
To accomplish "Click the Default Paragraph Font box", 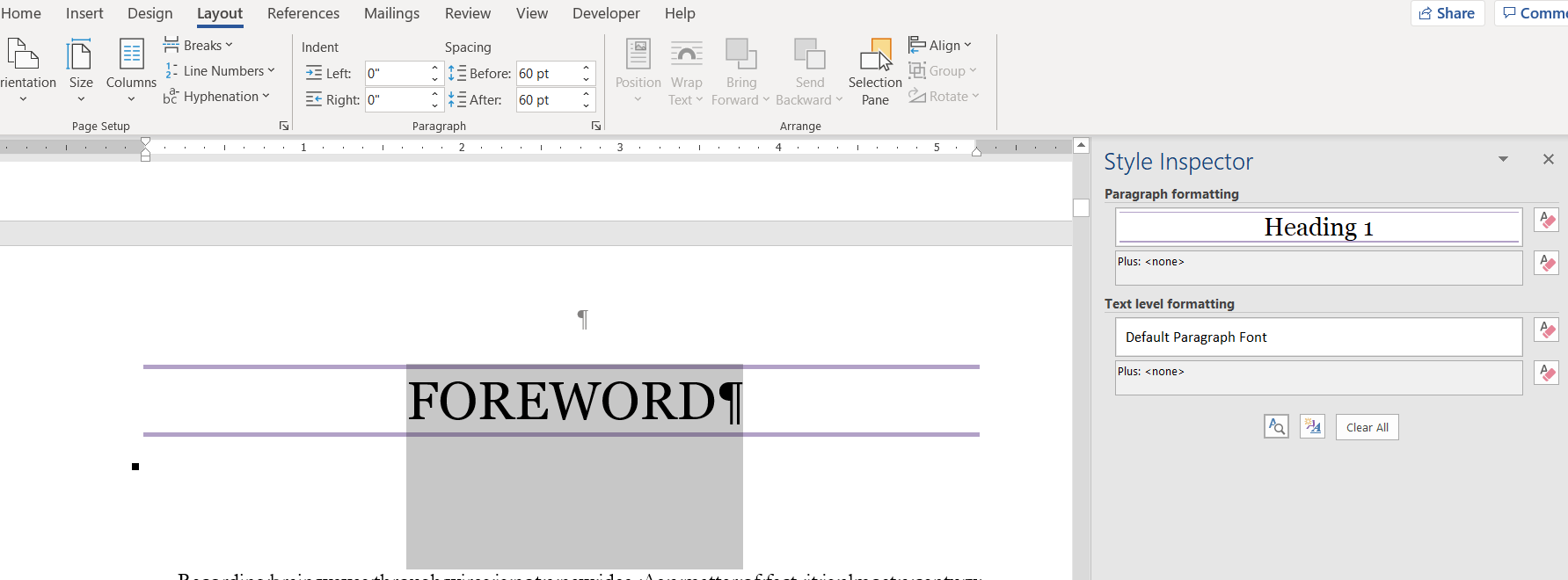I will (x=1318, y=337).
